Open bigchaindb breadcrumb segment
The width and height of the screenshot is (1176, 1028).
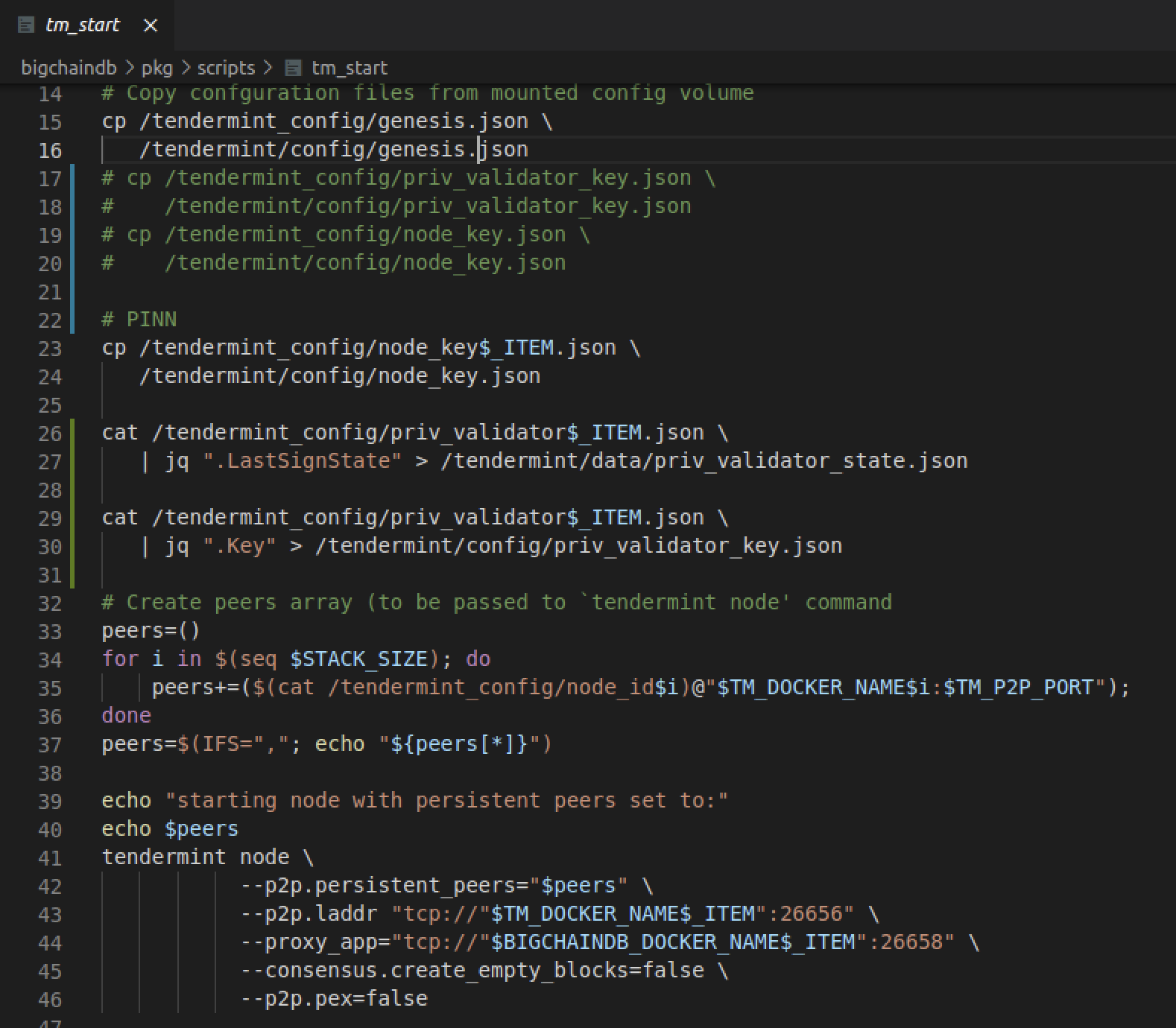69,68
